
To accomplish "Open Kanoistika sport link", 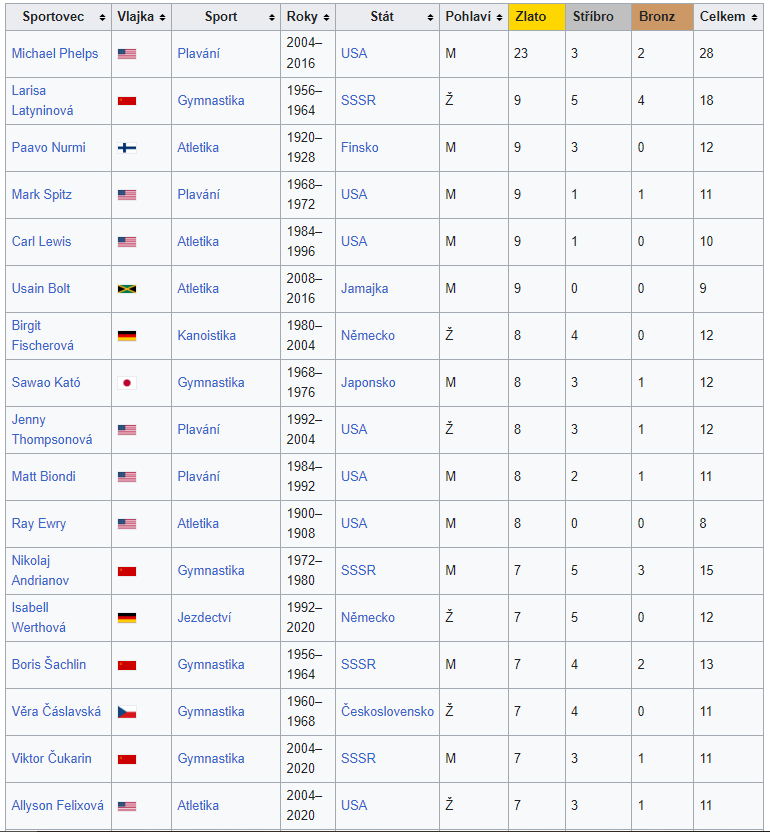I will [x=206, y=335].
